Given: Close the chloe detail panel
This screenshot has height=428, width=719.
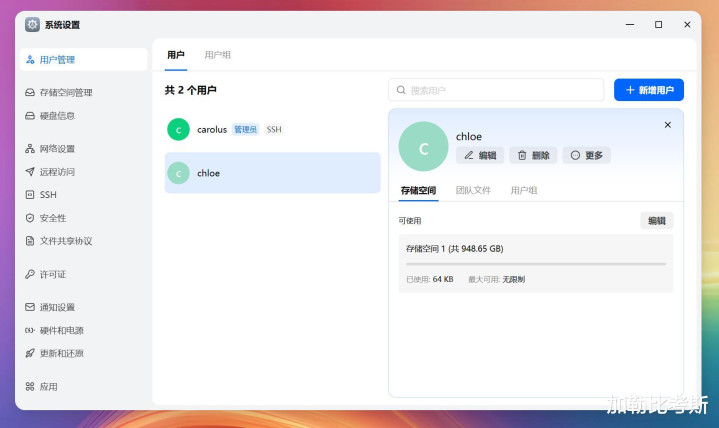Looking at the screenshot, I should 668,125.
